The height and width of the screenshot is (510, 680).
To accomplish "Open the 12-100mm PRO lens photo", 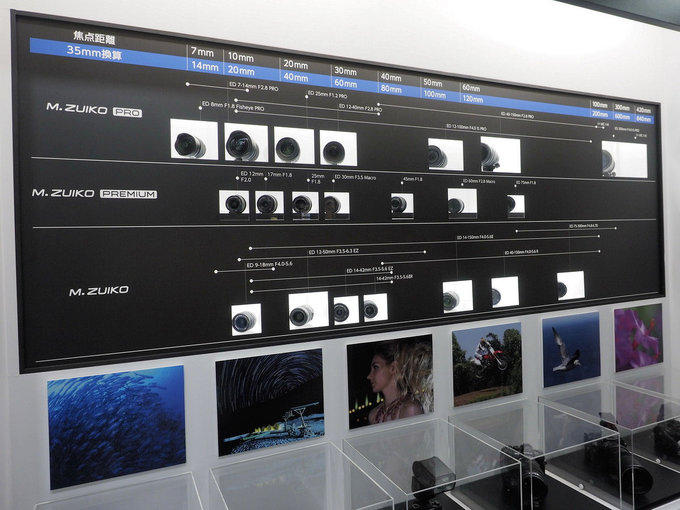I will click(x=445, y=154).
